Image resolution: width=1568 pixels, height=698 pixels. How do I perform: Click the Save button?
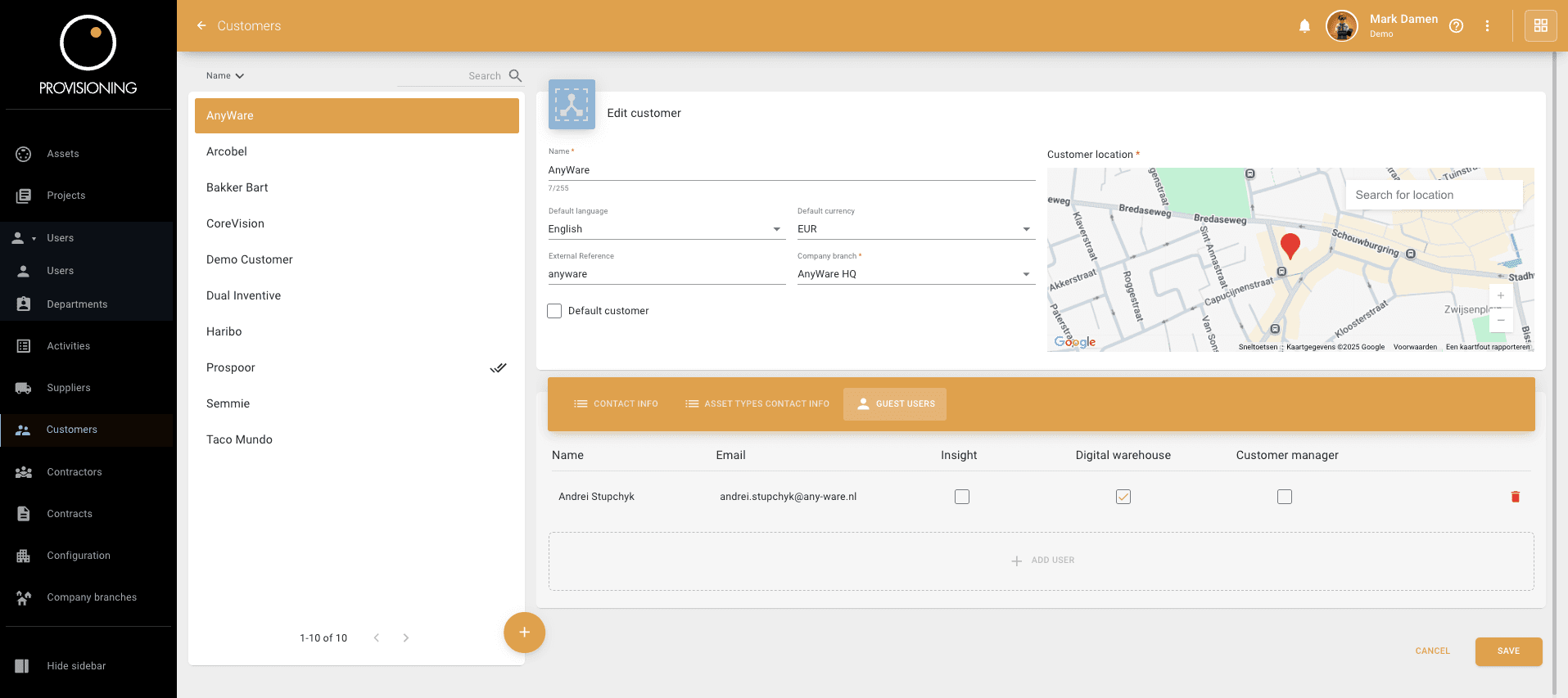(x=1508, y=651)
